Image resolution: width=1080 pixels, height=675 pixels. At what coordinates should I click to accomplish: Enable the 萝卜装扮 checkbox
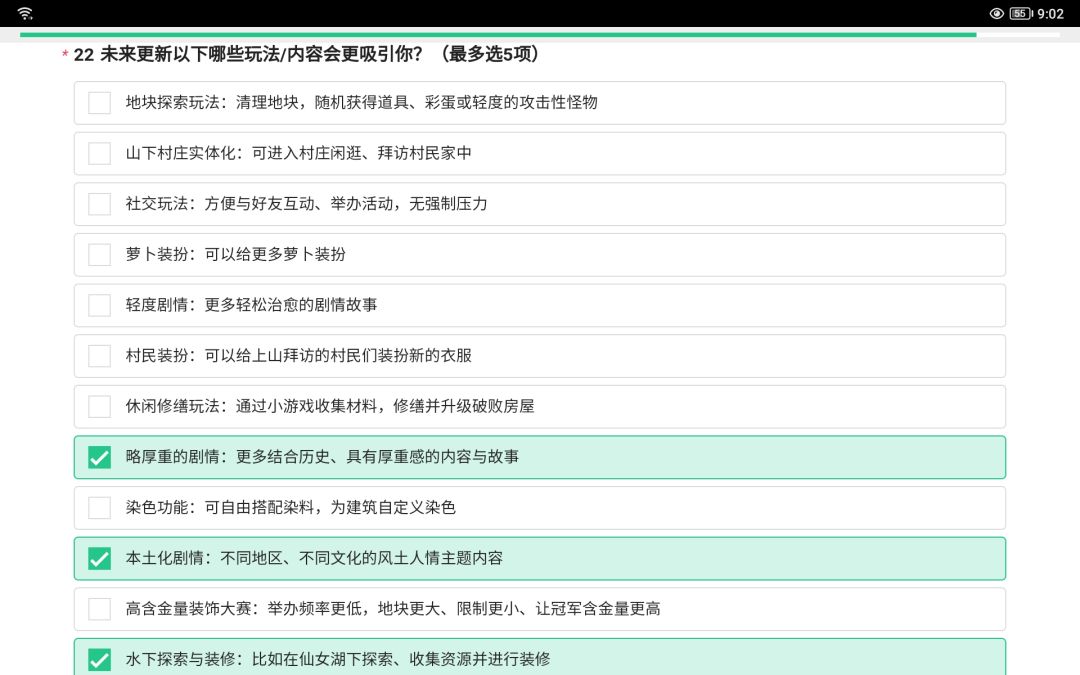pos(99,254)
